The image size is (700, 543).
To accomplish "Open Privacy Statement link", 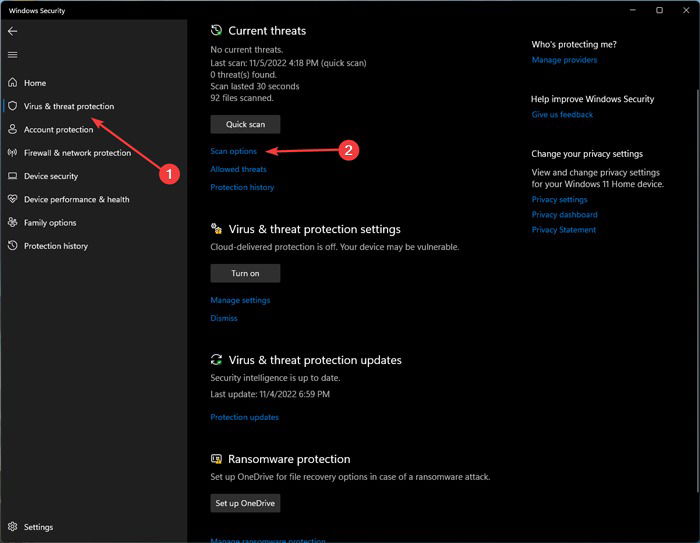I will (563, 230).
